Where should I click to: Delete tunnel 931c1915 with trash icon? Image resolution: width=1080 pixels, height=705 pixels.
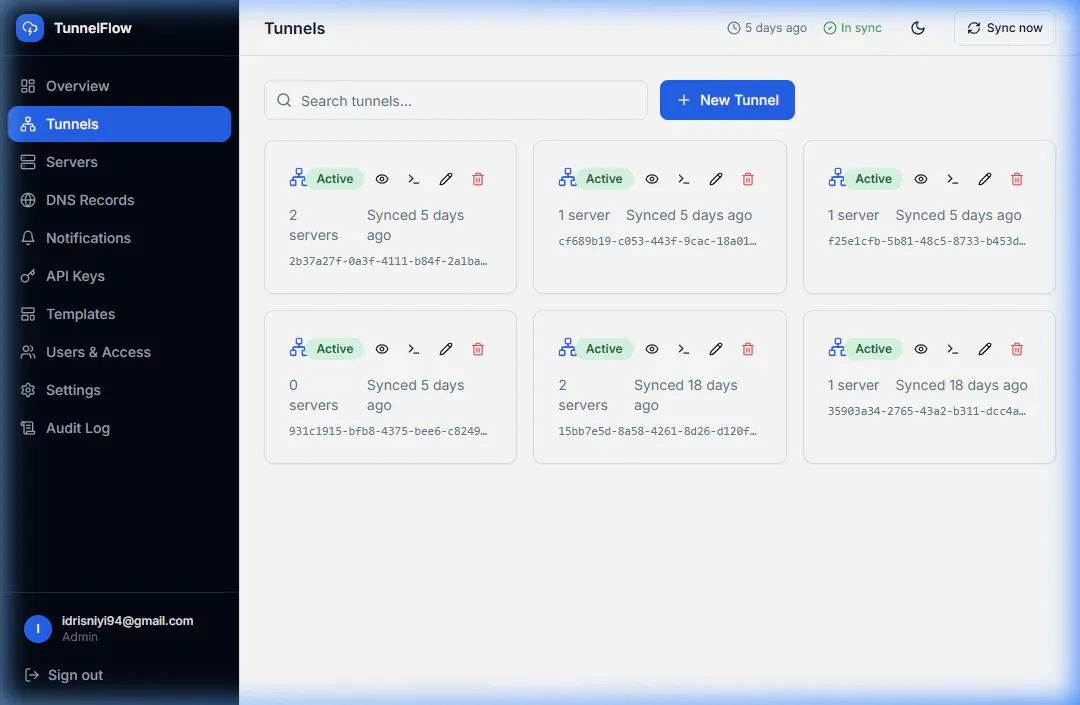click(478, 349)
